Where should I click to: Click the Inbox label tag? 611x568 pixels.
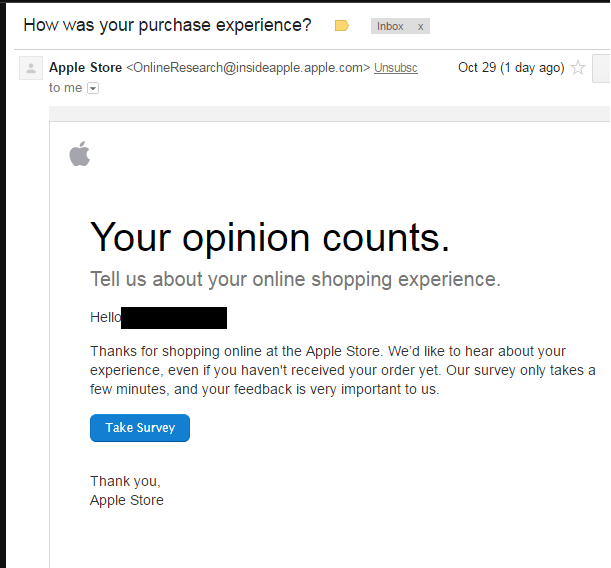click(x=390, y=27)
